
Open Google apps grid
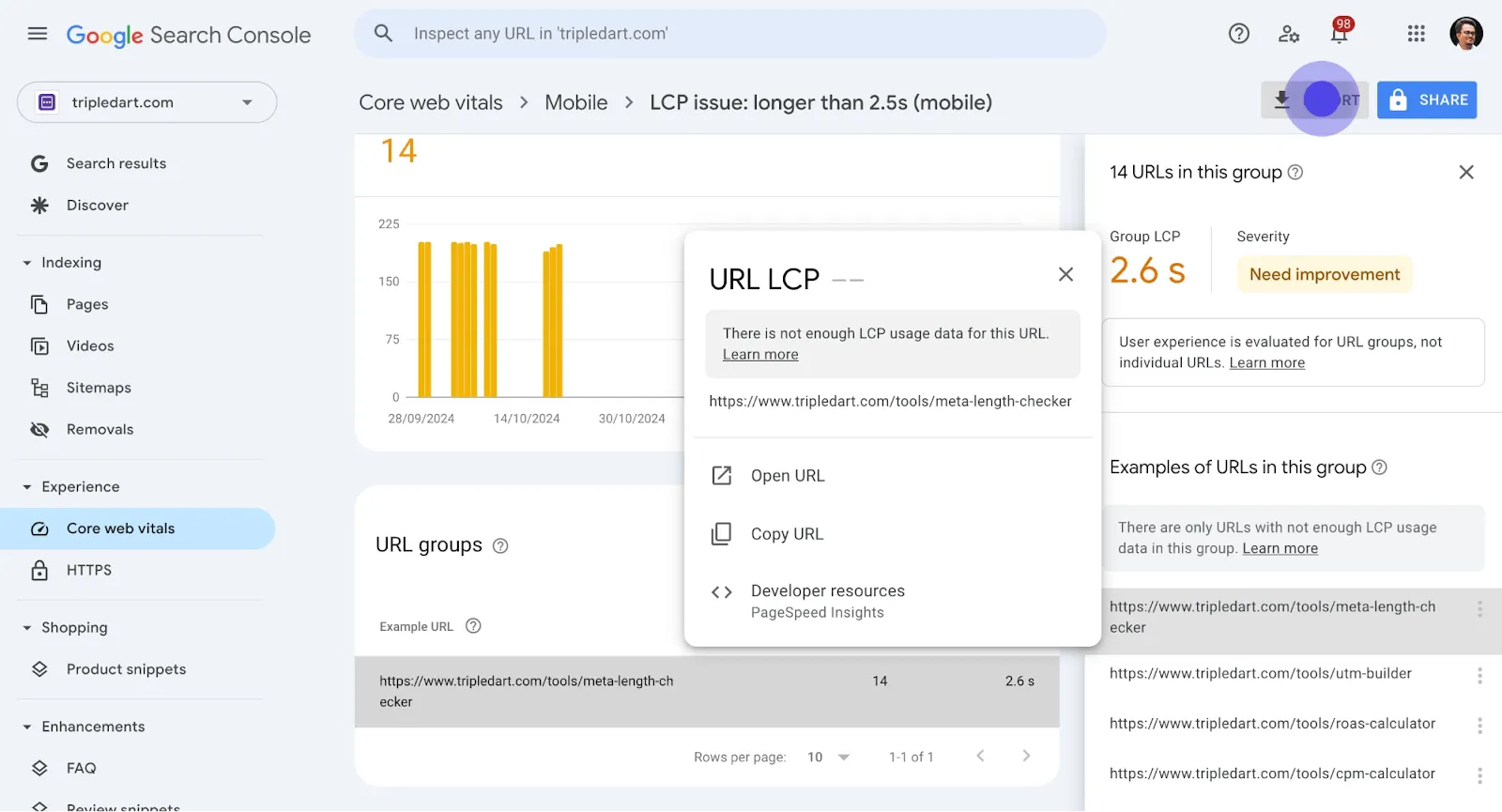tap(1417, 34)
